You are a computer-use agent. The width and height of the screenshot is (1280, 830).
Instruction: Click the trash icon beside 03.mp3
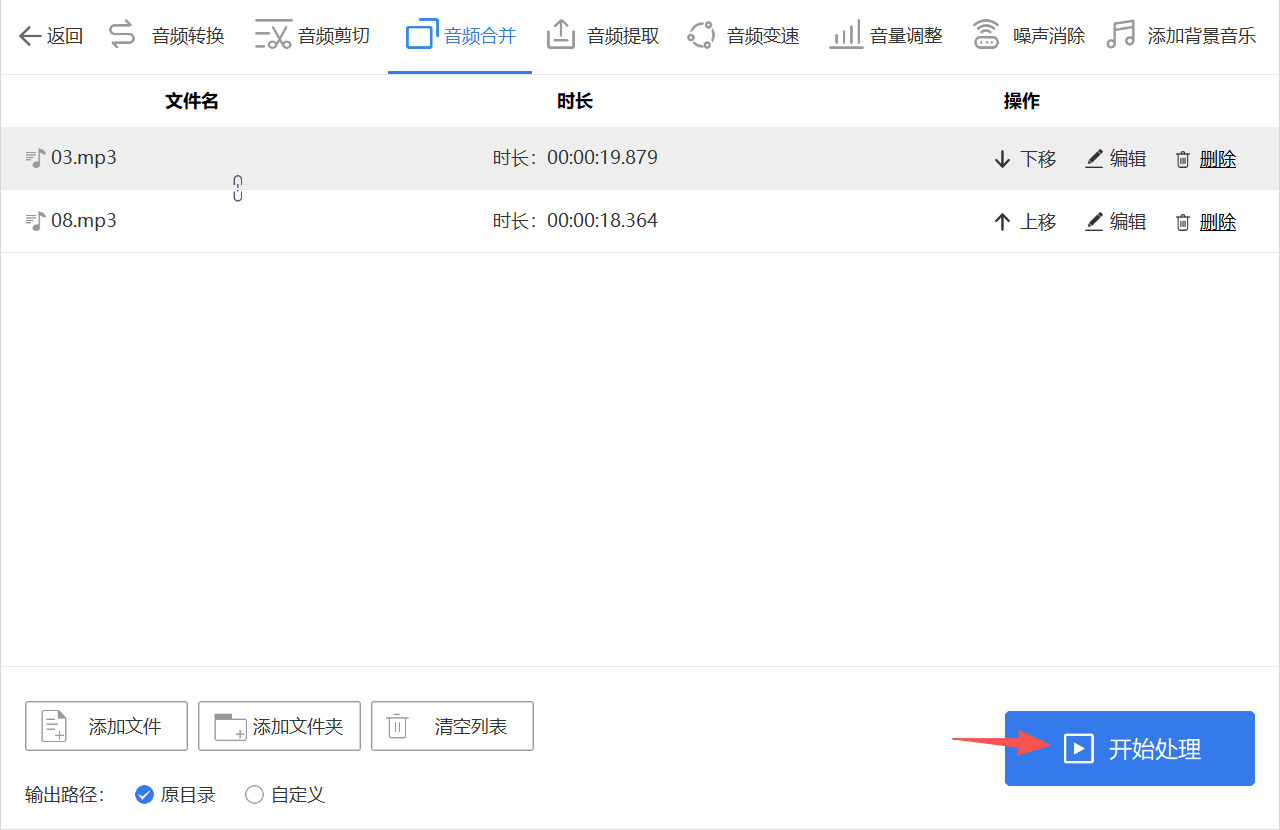coord(1181,157)
